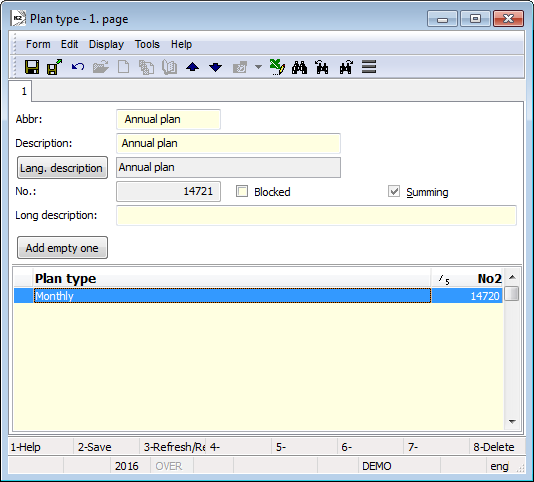The height and width of the screenshot is (482, 534).
Task: Minimize the Plan type window
Action: 442,18
